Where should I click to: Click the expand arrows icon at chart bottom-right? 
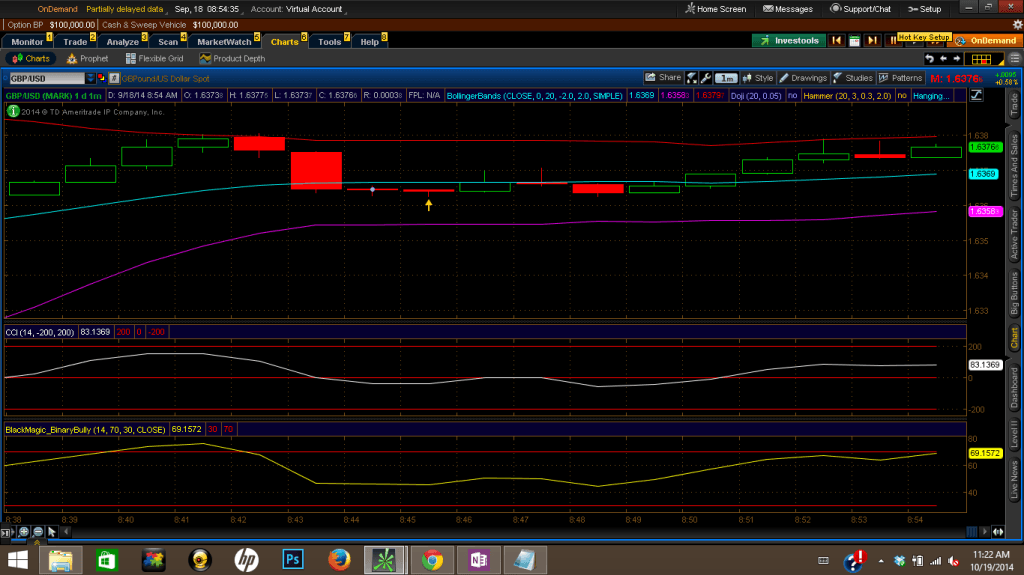pos(998,532)
